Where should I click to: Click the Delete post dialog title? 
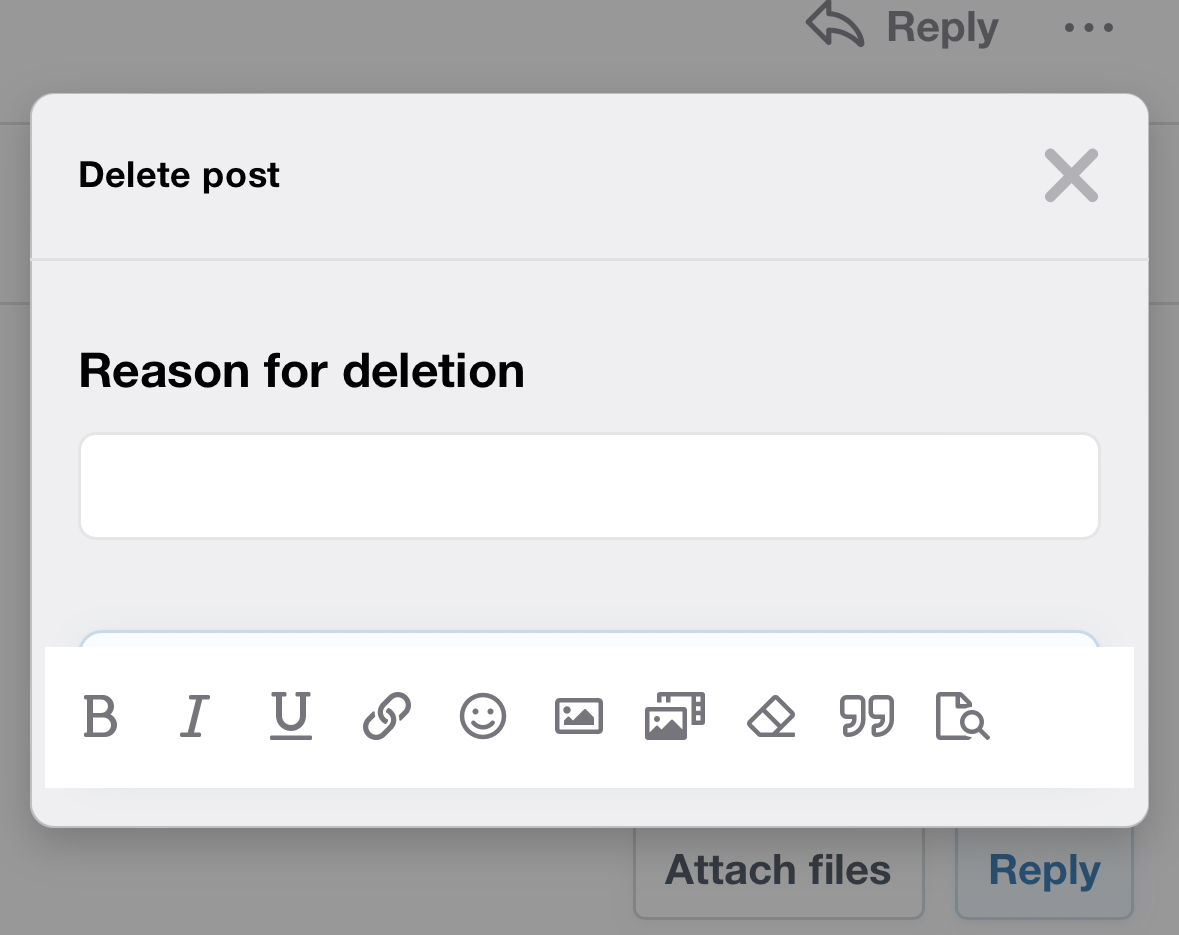coord(179,175)
